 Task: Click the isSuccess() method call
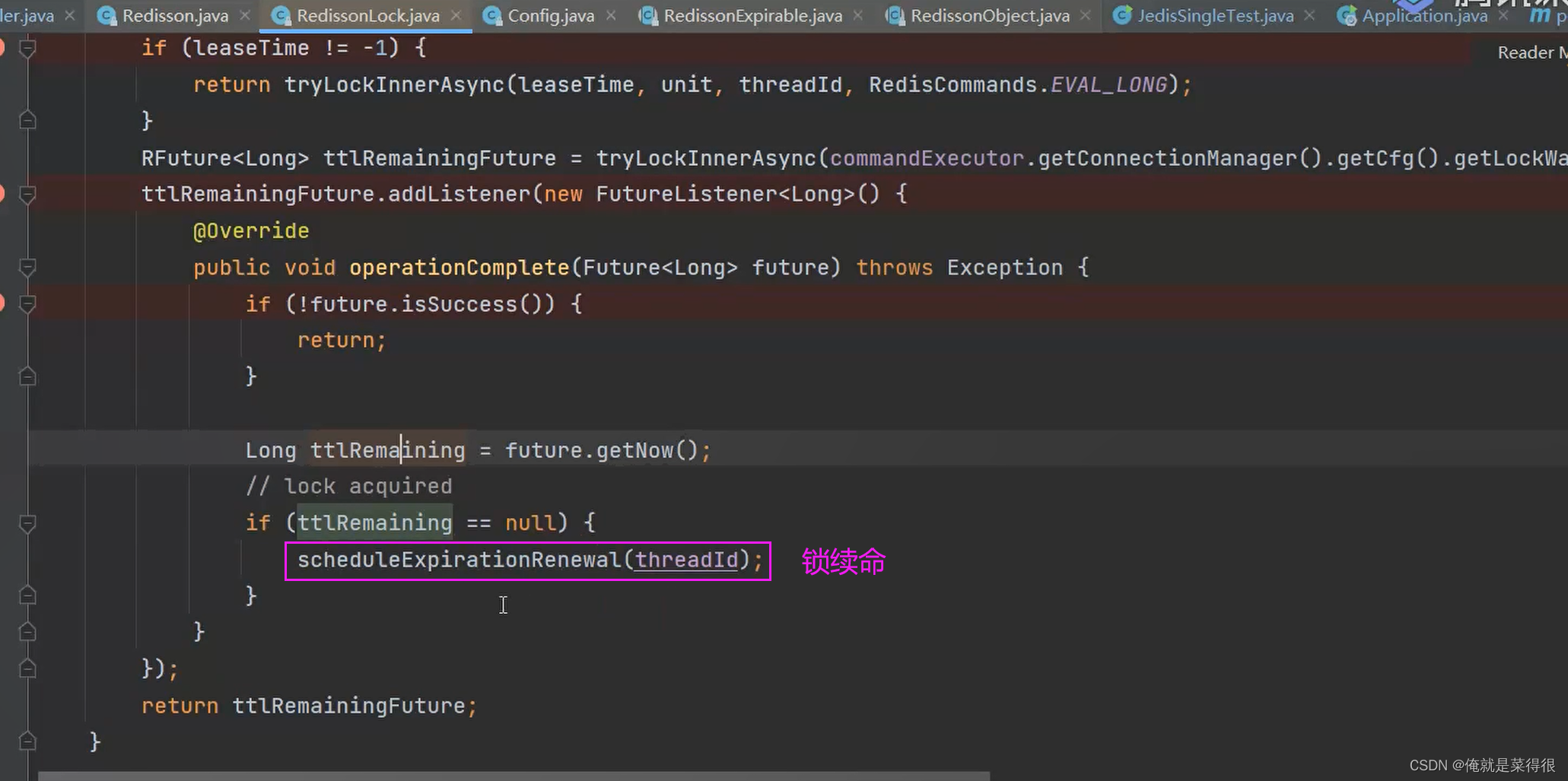(472, 304)
